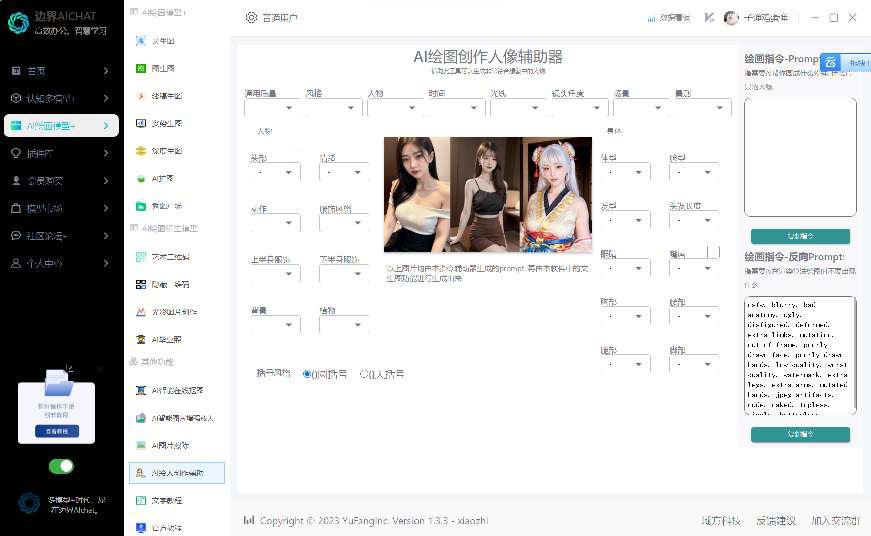Click the teal button under the Prompt box
This screenshot has height=536, width=871.
tap(800, 236)
